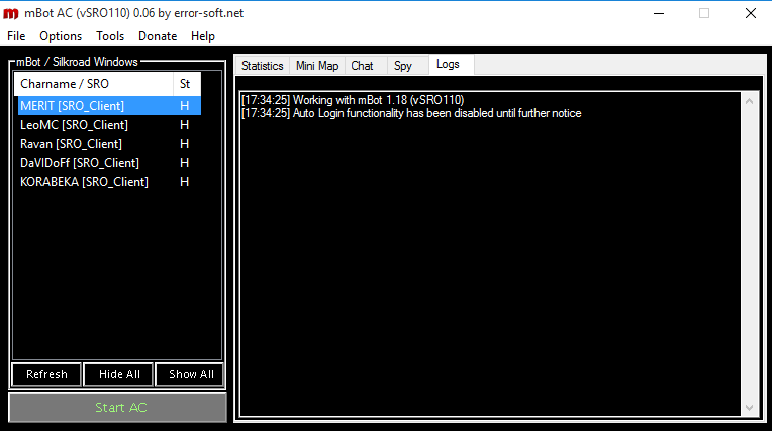This screenshot has height=431, width=772.
Task: Open the Donate menu
Action: click(158, 36)
